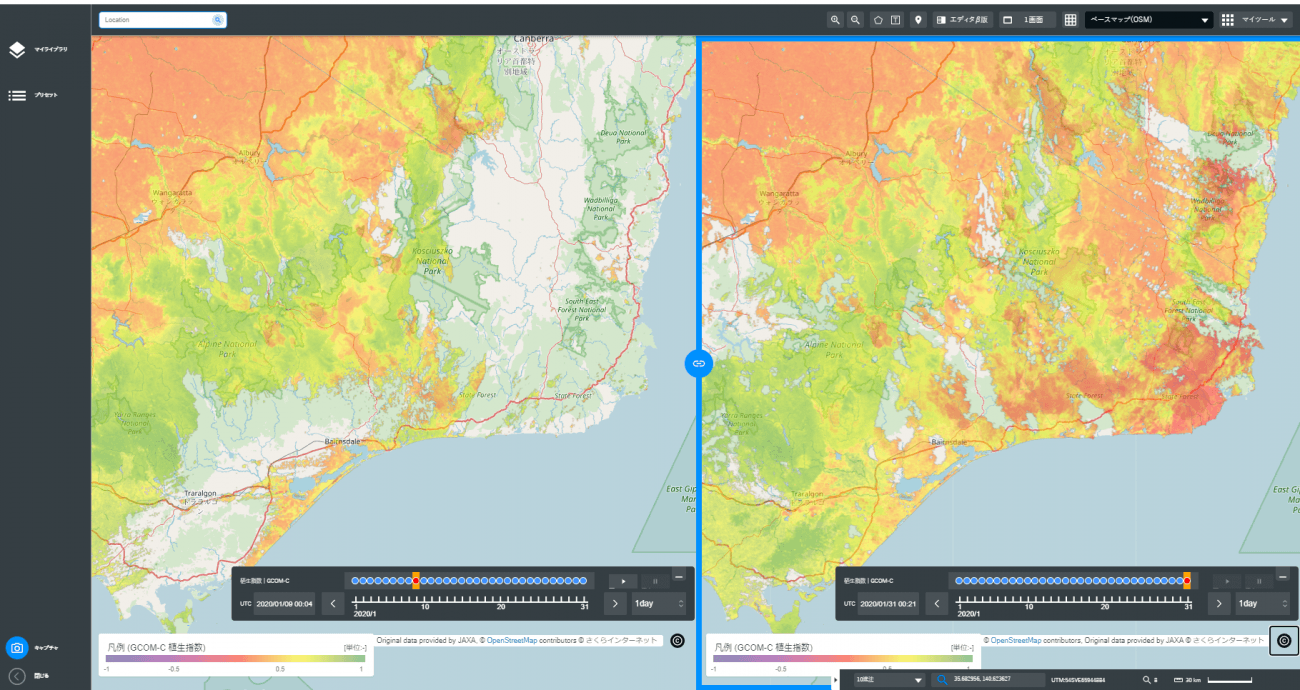This screenshot has height=690, width=1300.
Task: Click the location pin marker icon
Action: pyautogui.click(x=918, y=20)
